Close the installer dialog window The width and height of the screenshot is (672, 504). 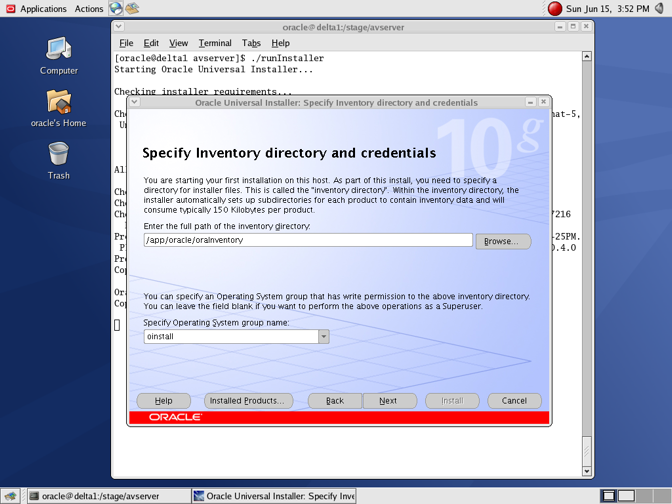pyautogui.click(x=543, y=102)
